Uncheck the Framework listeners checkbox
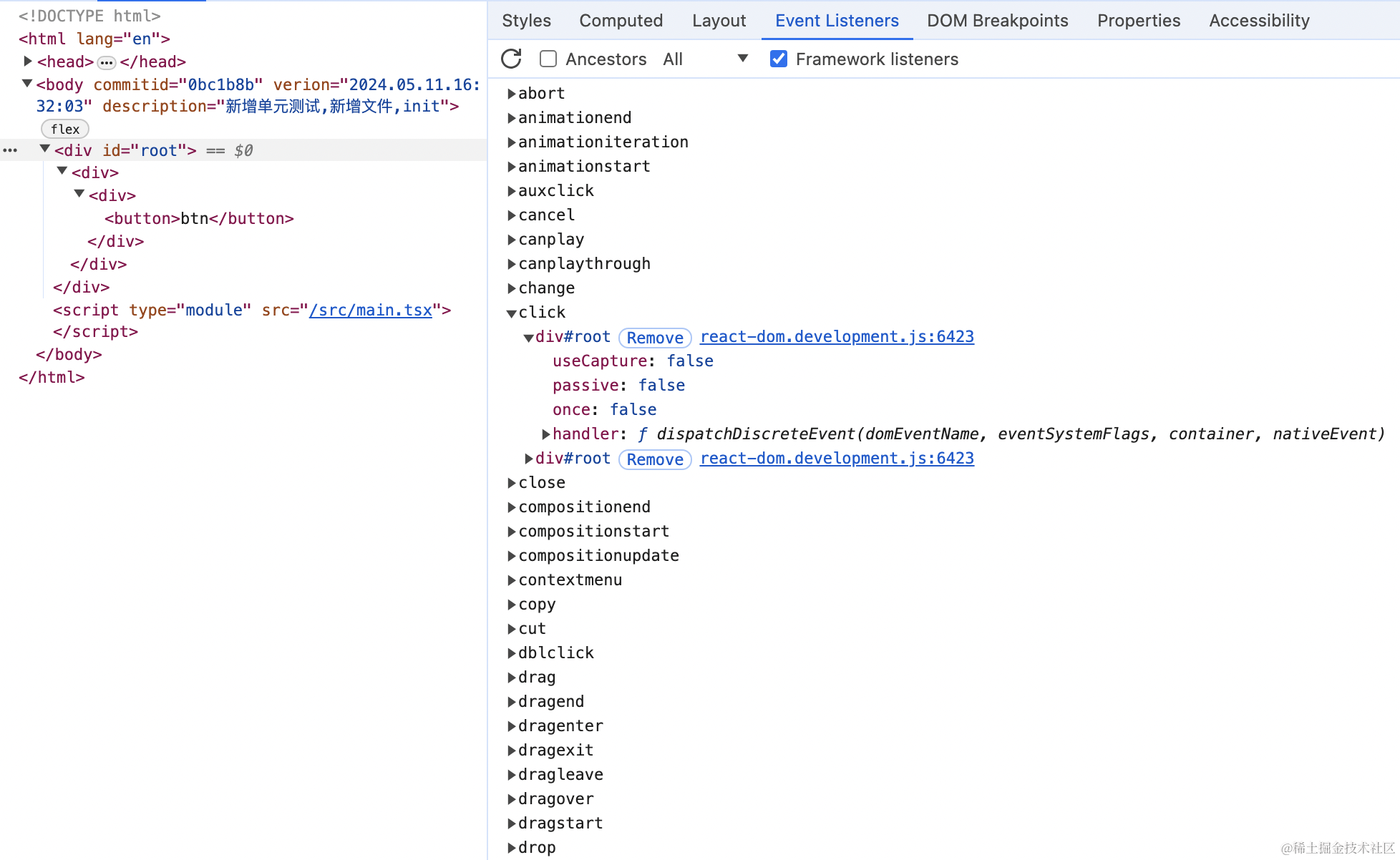 [779, 59]
